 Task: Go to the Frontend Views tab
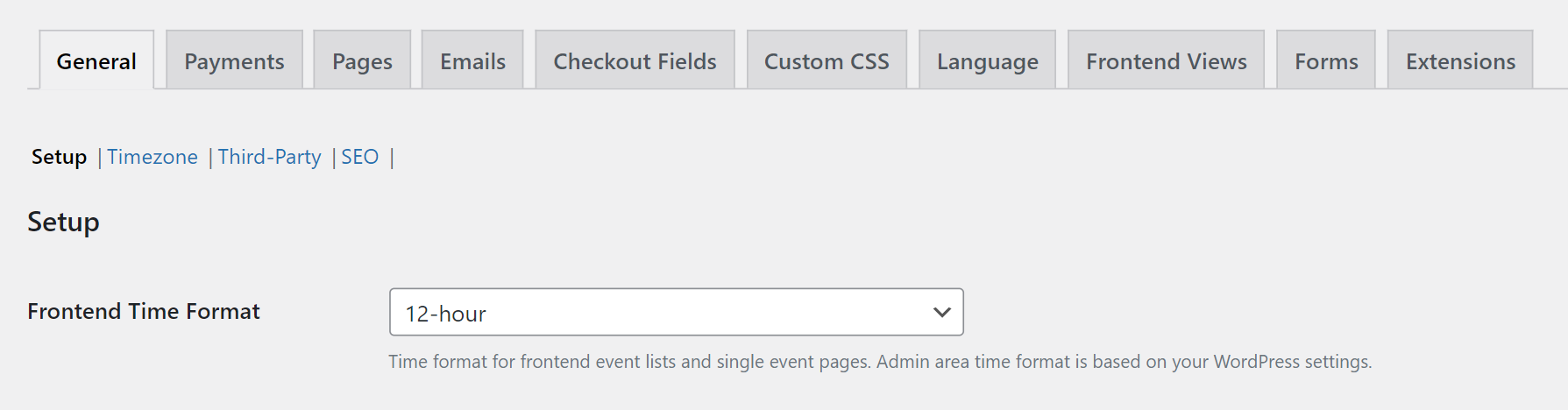click(x=1166, y=61)
